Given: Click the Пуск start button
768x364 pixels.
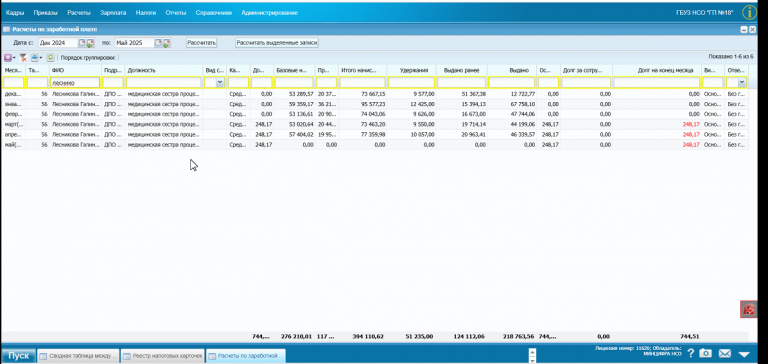Looking at the screenshot, I should pos(19,356).
